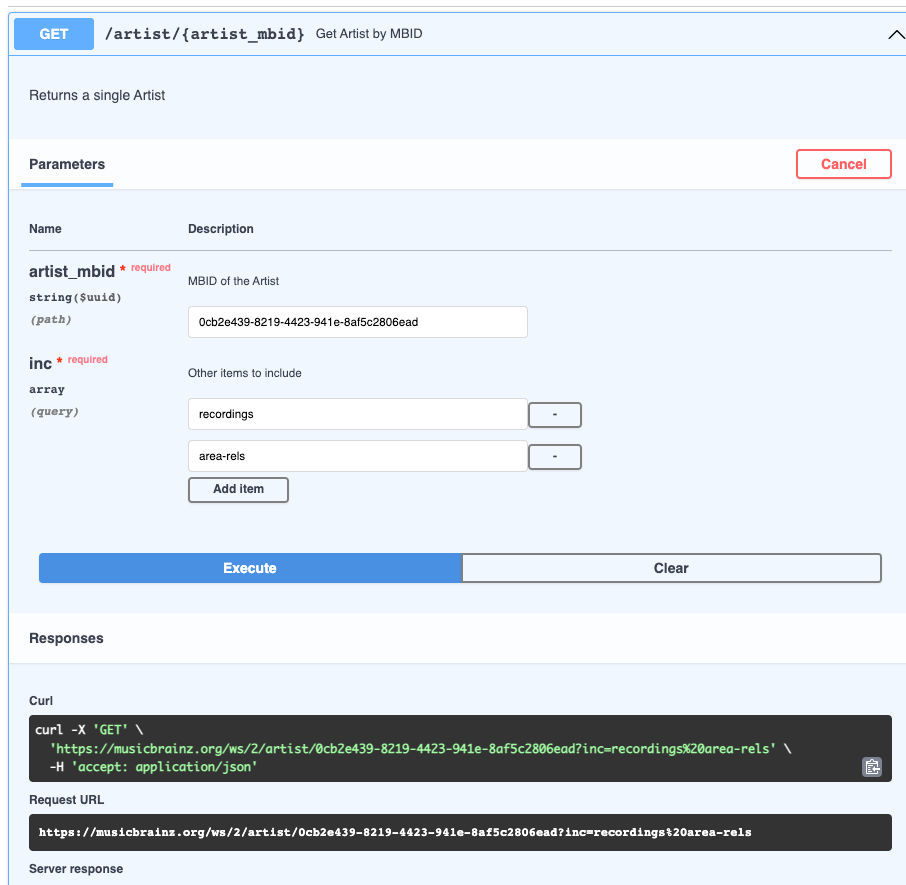The height and width of the screenshot is (885, 906).
Task: Click 'Other items to include' text
Action: click(244, 373)
